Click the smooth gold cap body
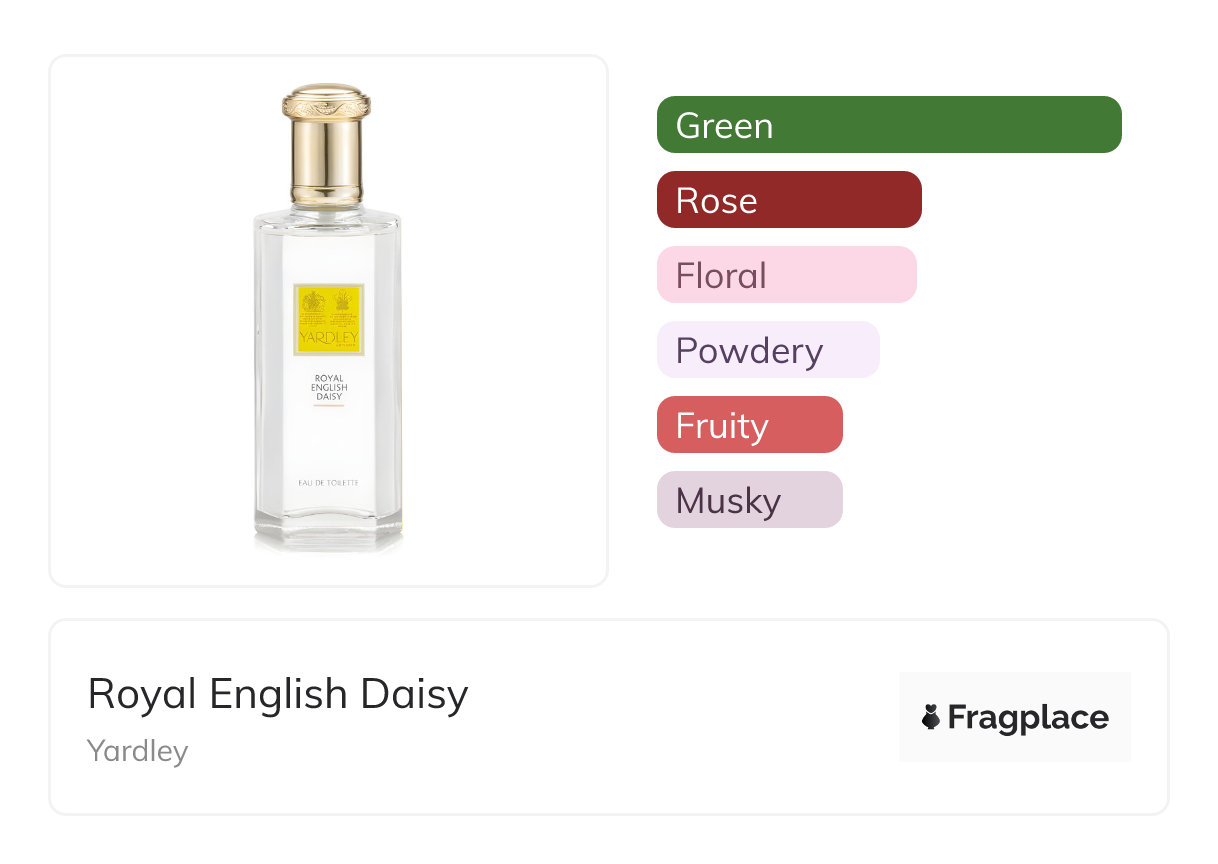The width and height of the screenshot is (1218, 864). 326,150
